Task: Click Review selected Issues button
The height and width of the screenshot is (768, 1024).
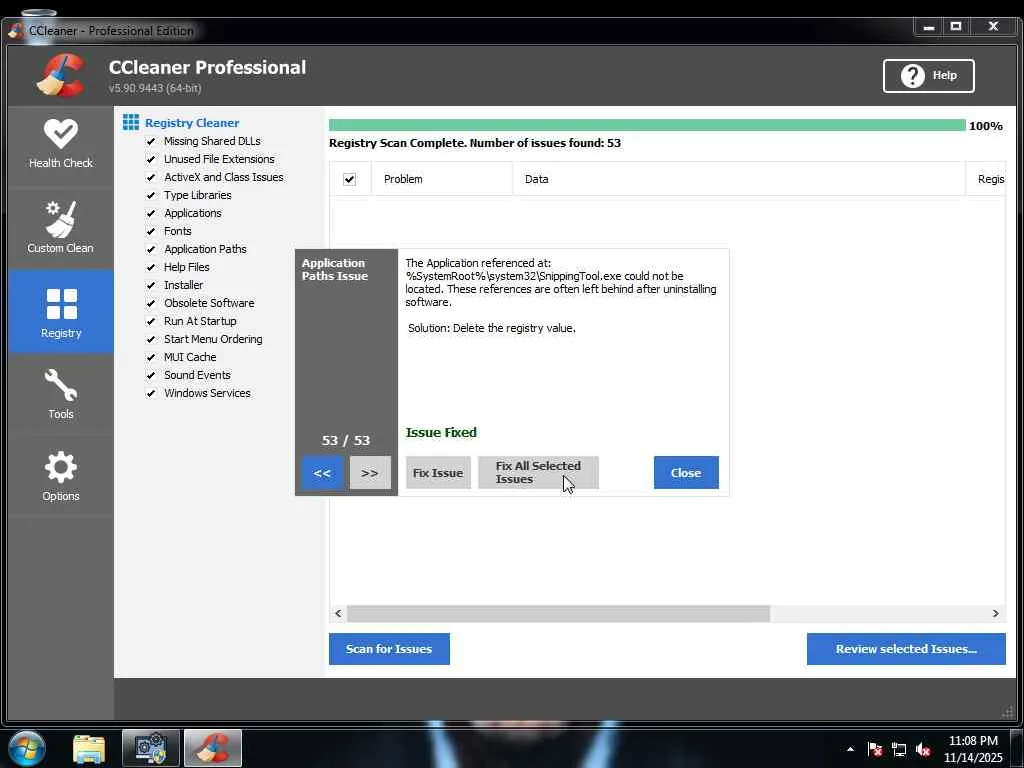Action: (906, 649)
